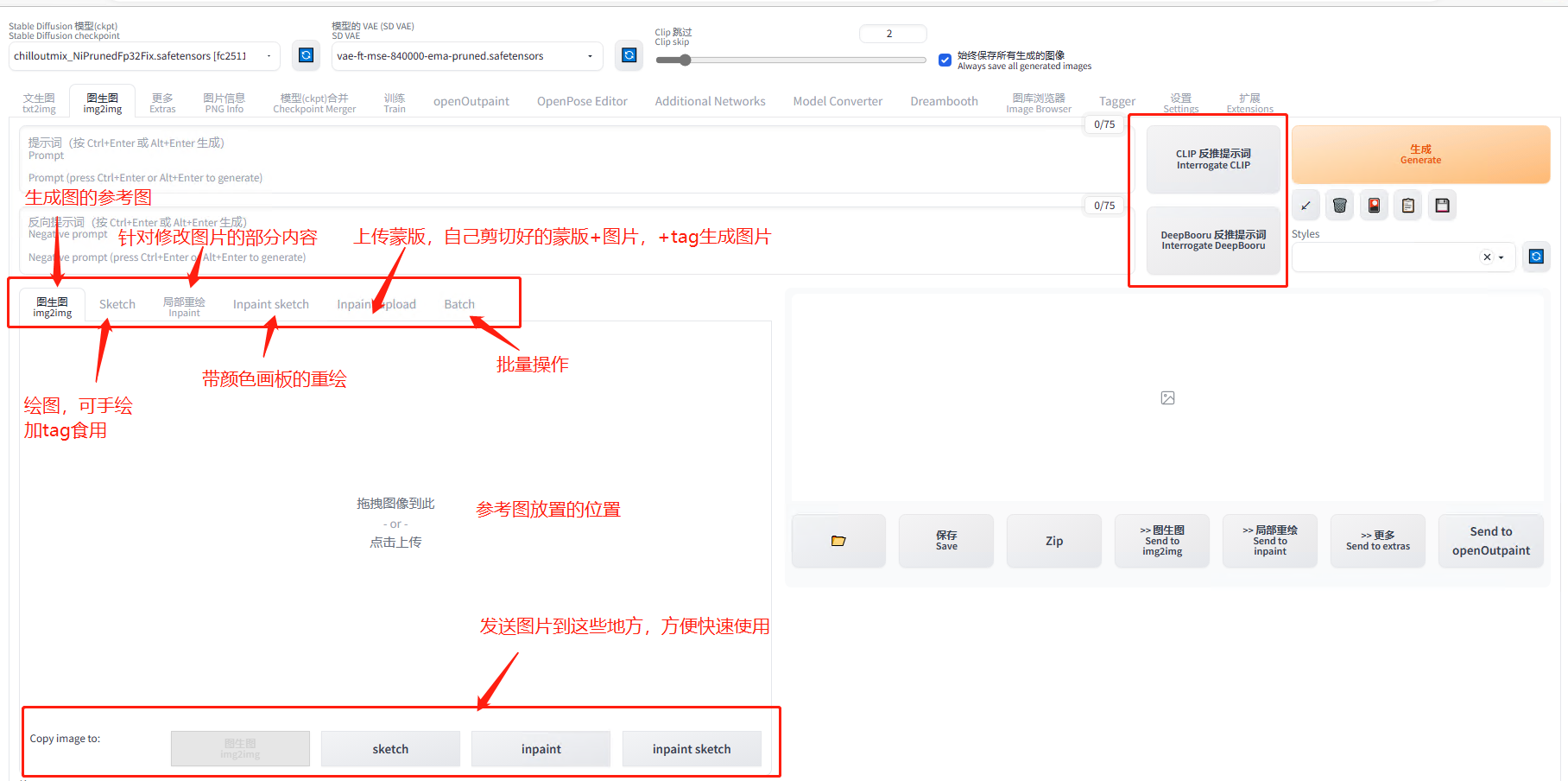Toggle the Always save all generated images checkbox
1568x781 pixels.
[945, 60]
